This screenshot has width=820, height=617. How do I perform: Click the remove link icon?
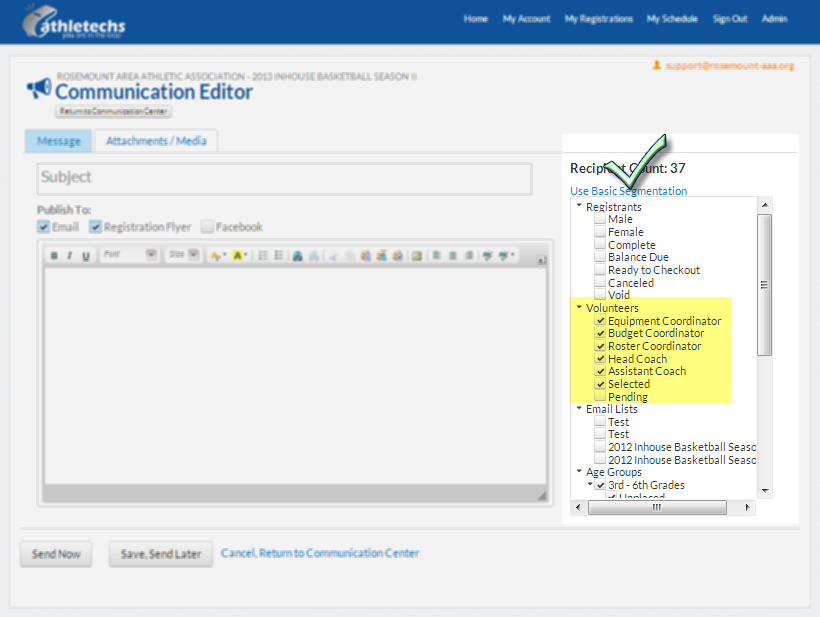point(314,255)
